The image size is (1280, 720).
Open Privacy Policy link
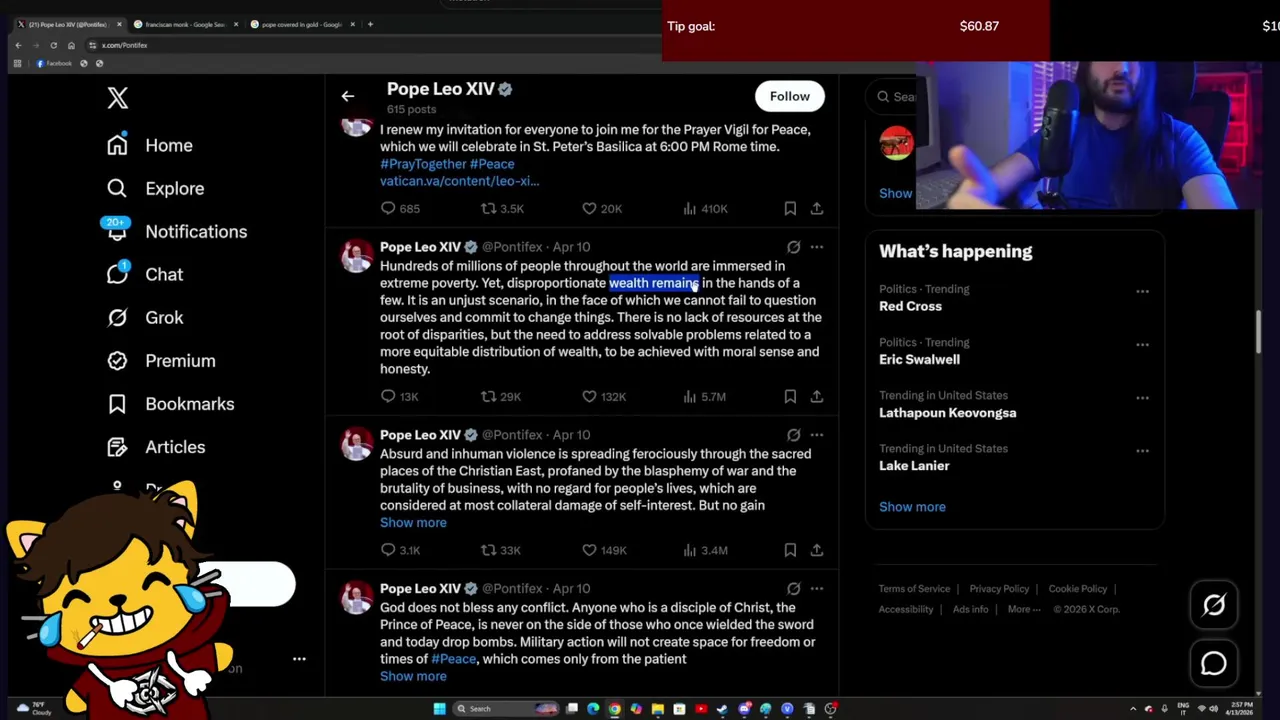point(999,589)
